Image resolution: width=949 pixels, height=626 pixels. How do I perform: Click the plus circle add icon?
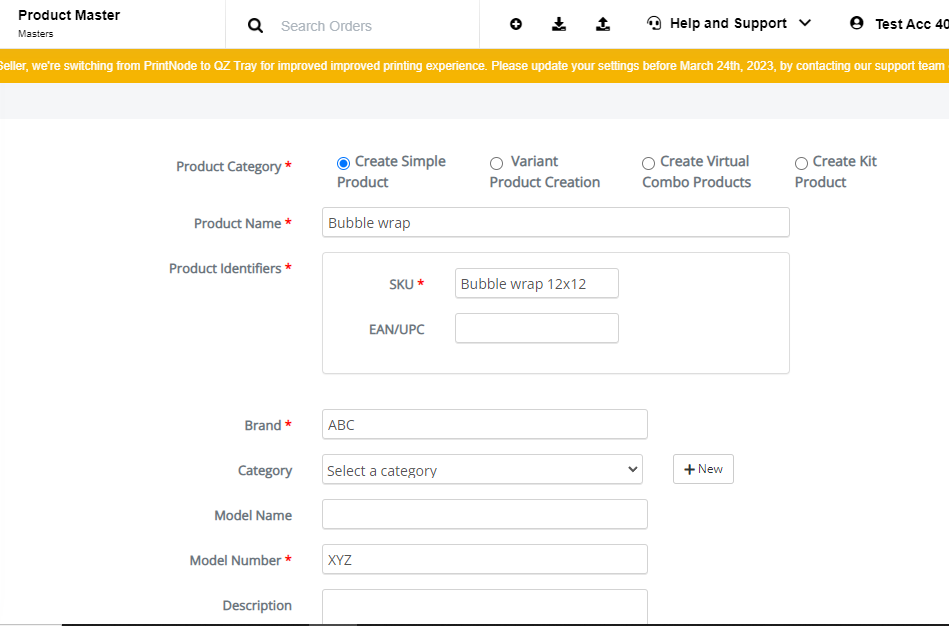[x=516, y=24]
